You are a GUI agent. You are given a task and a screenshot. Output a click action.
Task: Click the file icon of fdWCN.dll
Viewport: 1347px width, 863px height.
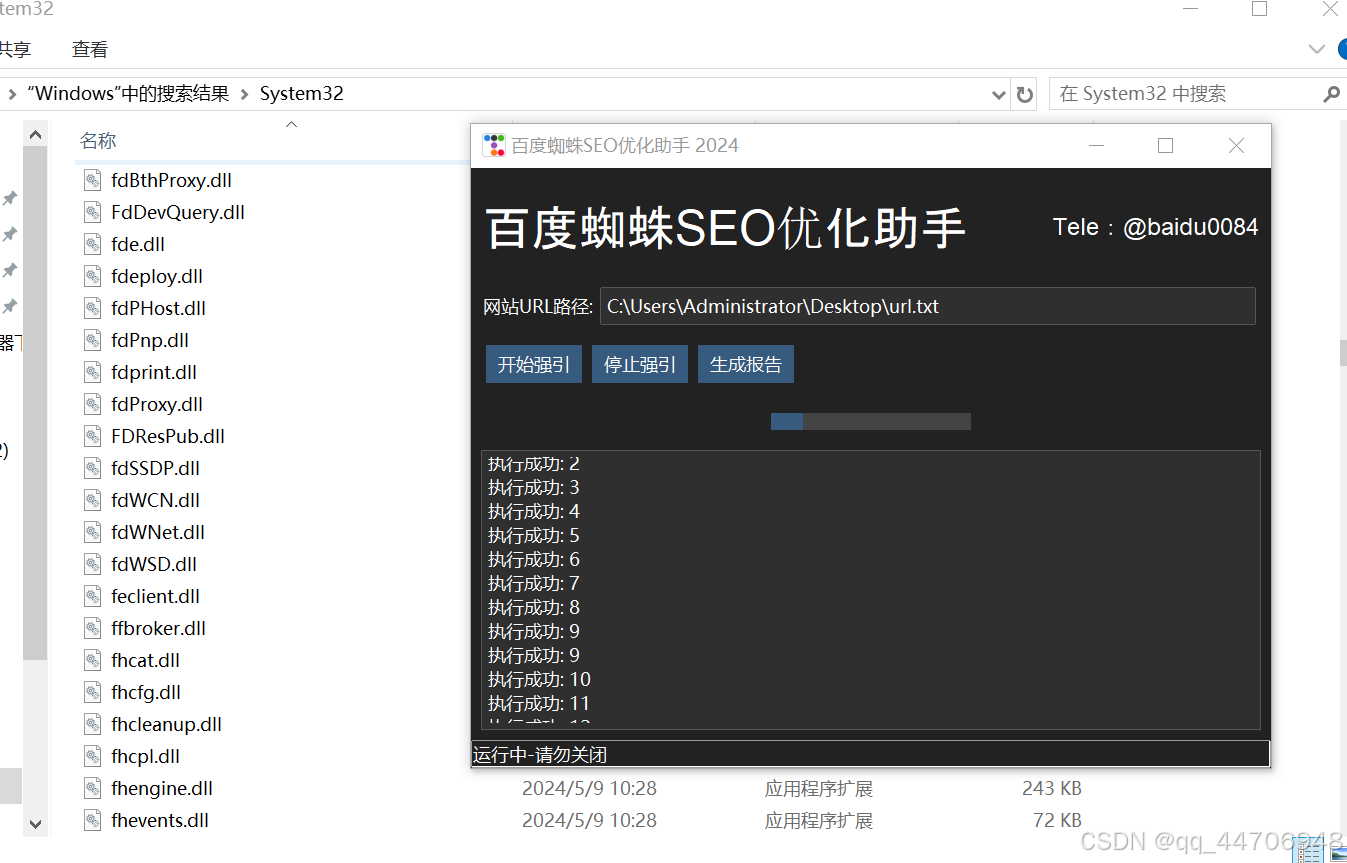(93, 501)
